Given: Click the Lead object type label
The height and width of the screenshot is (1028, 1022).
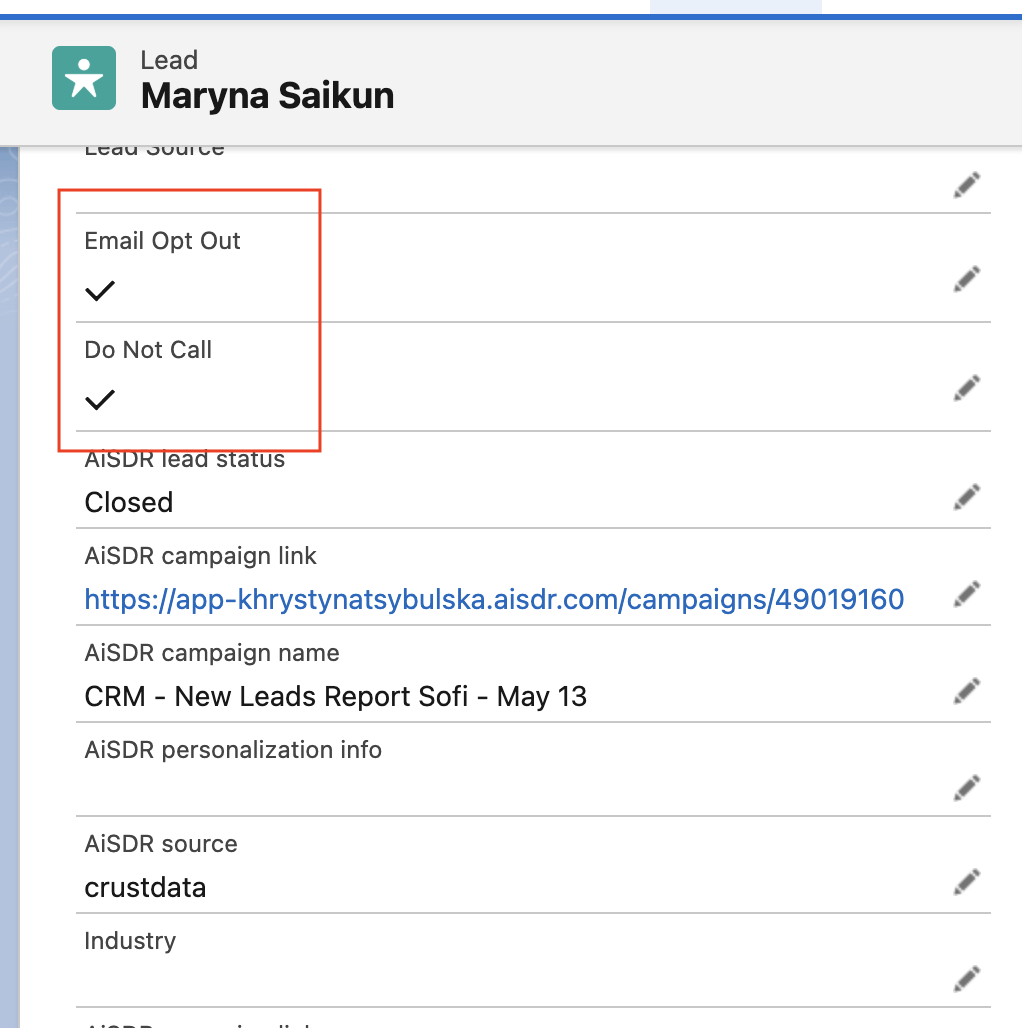Looking at the screenshot, I should click(x=169, y=60).
